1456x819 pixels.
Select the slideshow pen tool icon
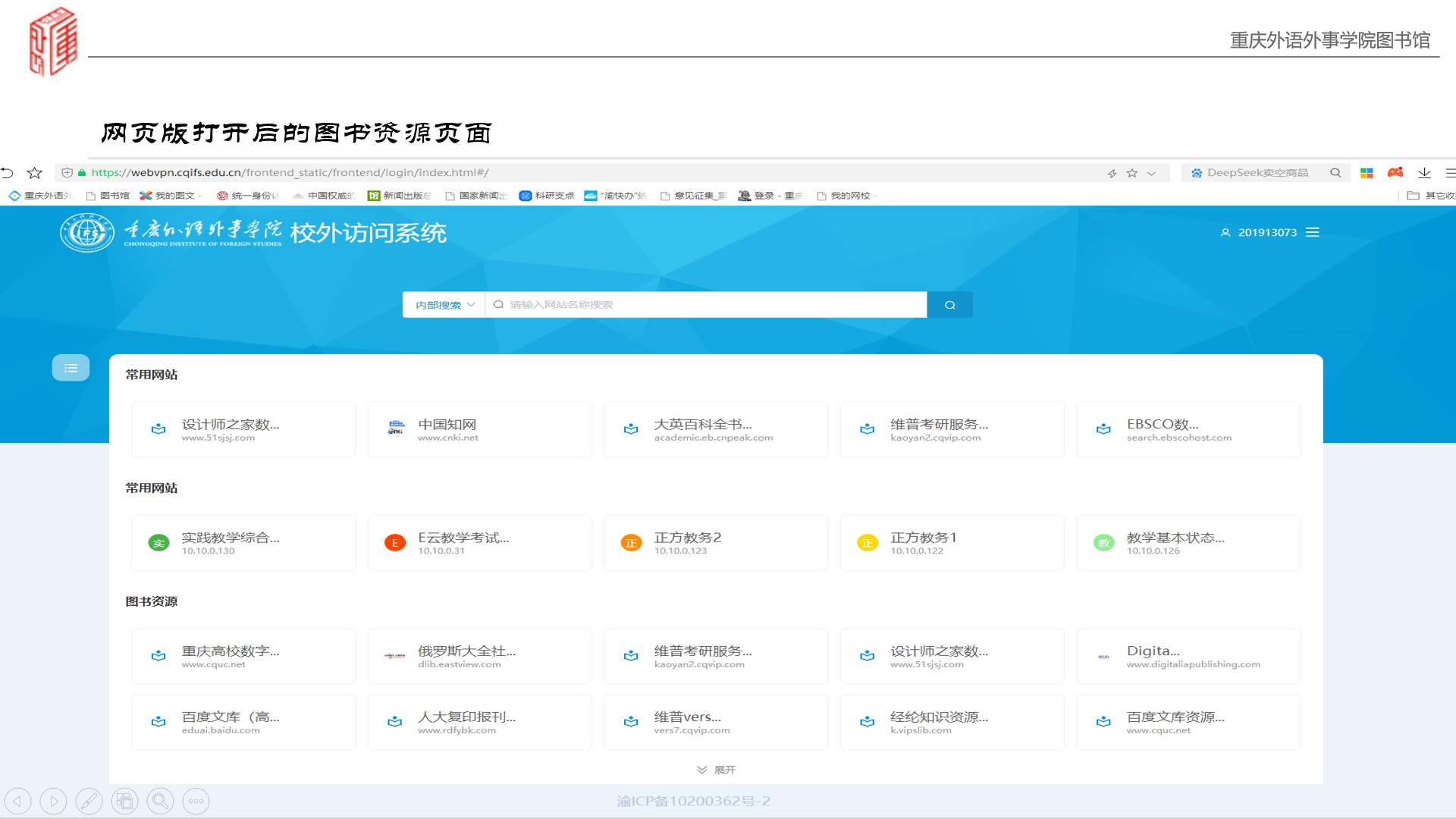pos(89,801)
